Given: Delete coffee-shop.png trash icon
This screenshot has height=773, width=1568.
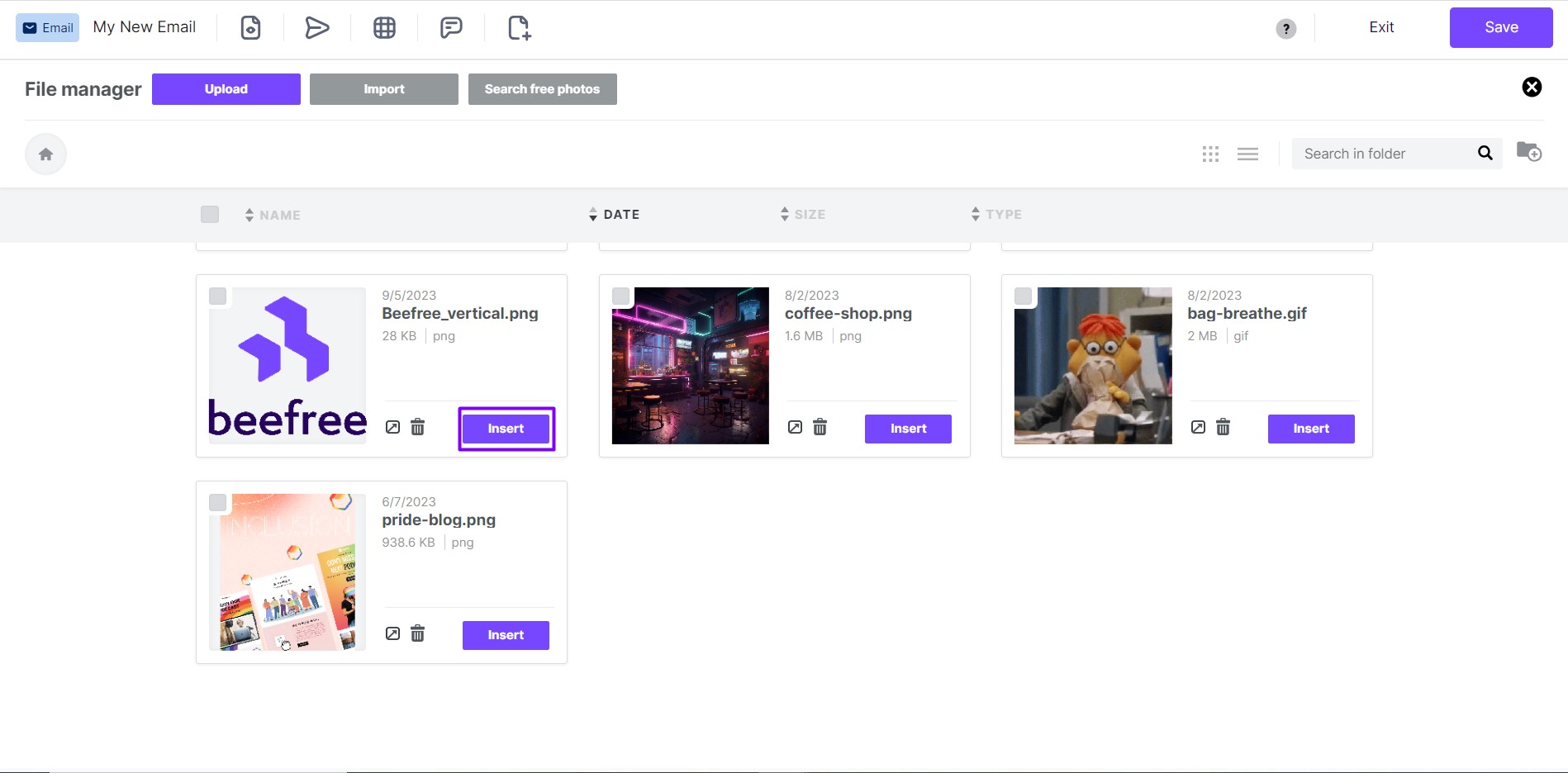Looking at the screenshot, I should click(x=820, y=427).
